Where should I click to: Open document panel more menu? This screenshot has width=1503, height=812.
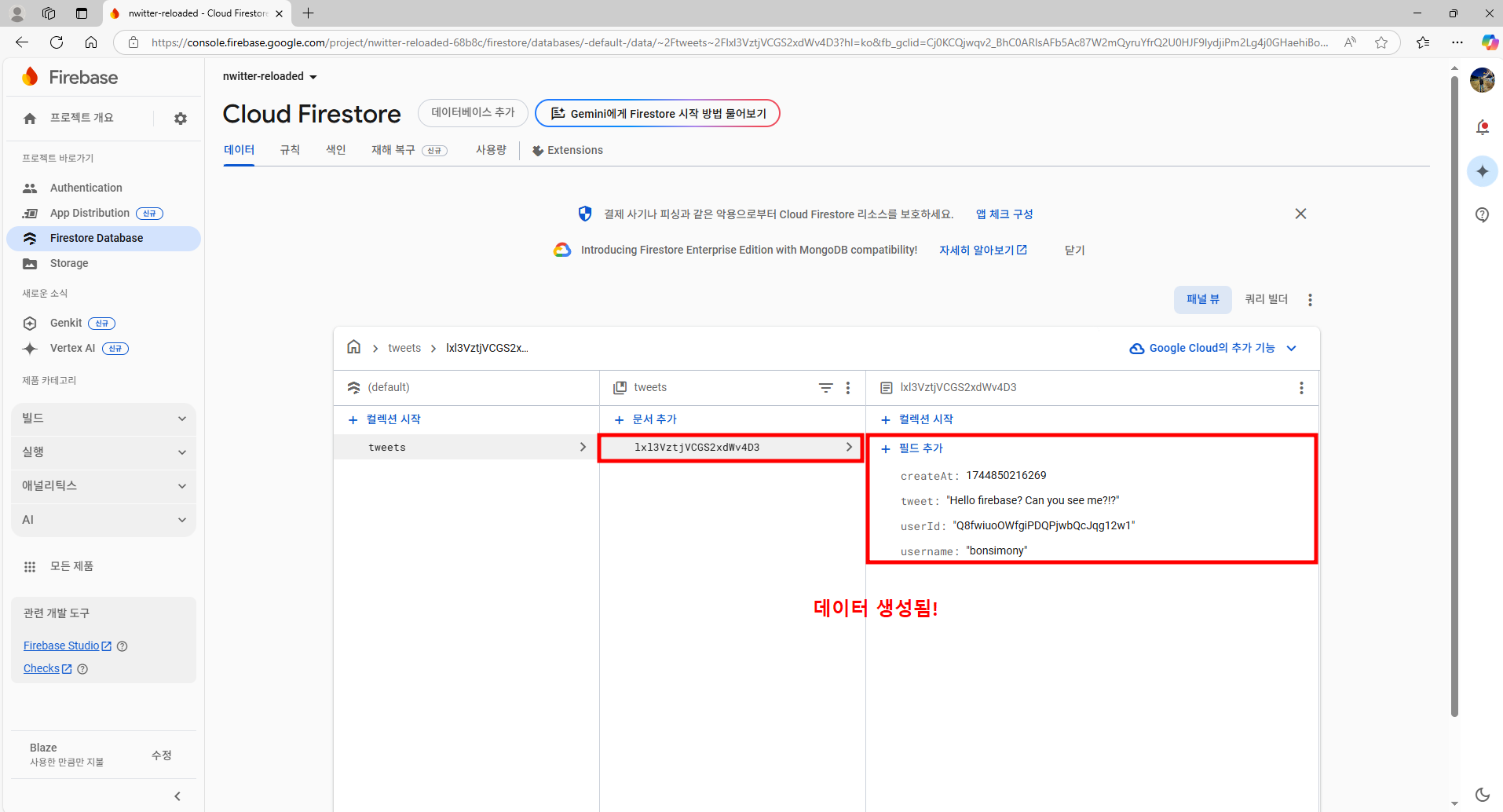tap(1301, 388)
